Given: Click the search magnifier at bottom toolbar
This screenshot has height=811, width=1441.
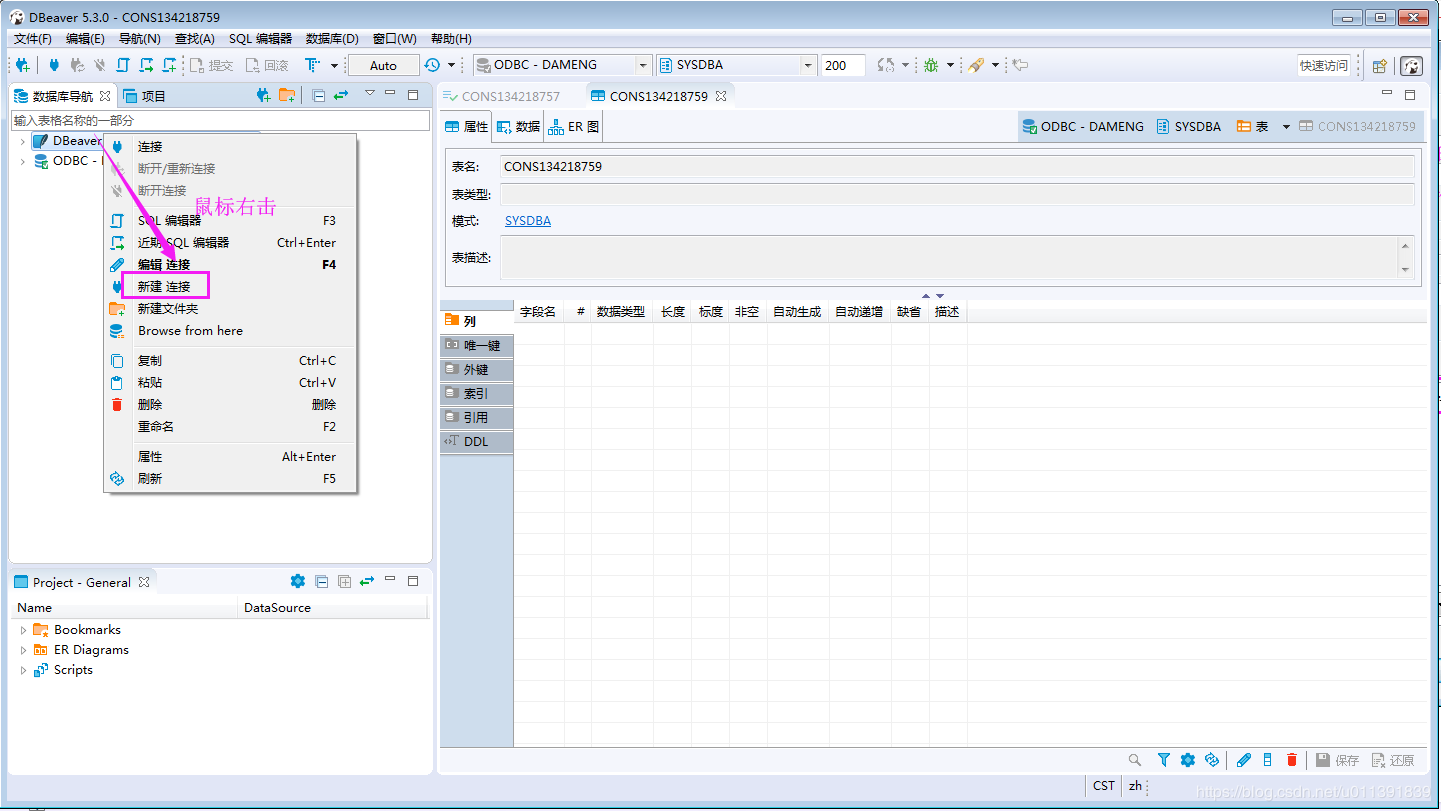Looking at the screenshot, I should pyautogui.click(x=1134, y=760).
